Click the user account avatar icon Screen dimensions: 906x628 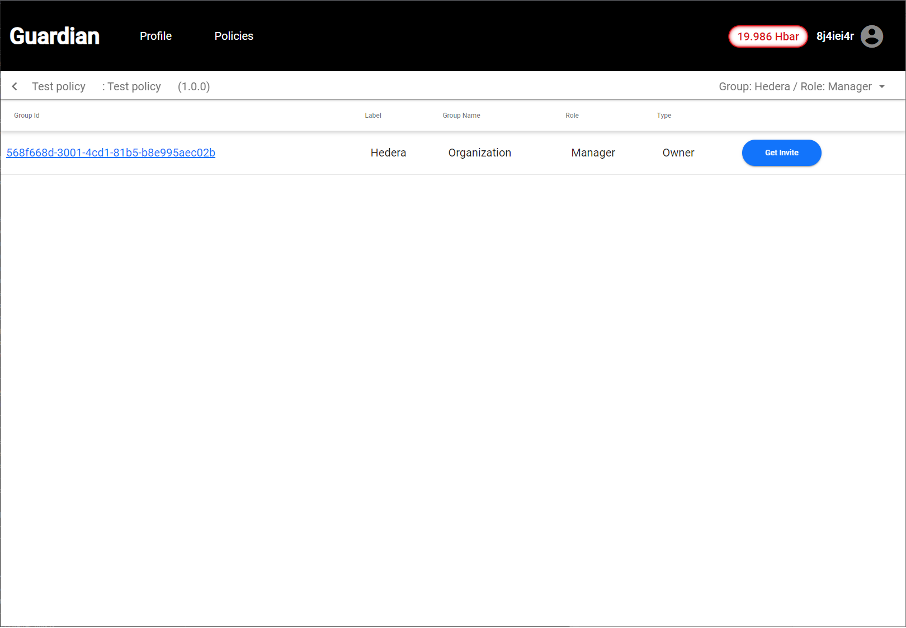click(872, 36)
